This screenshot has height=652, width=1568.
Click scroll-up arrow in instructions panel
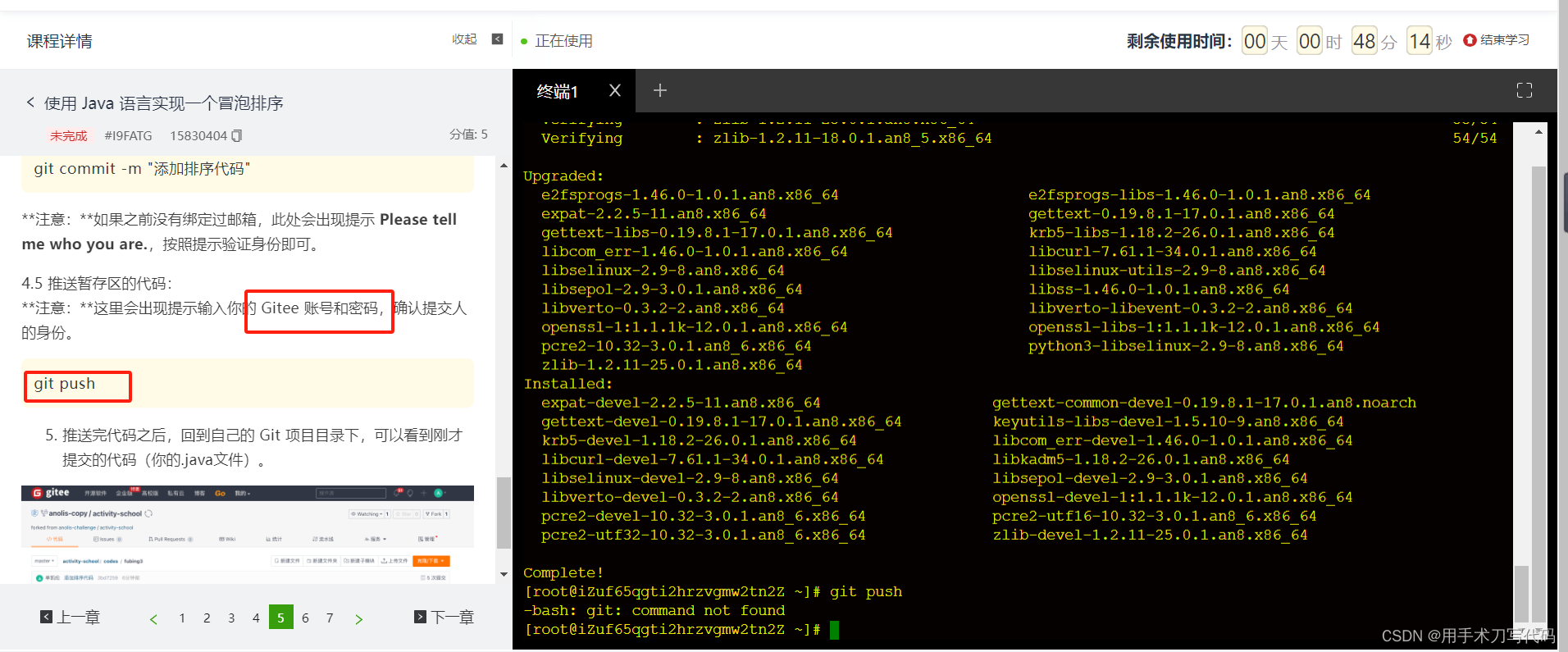pyautogui.click(x=504, y=165)
